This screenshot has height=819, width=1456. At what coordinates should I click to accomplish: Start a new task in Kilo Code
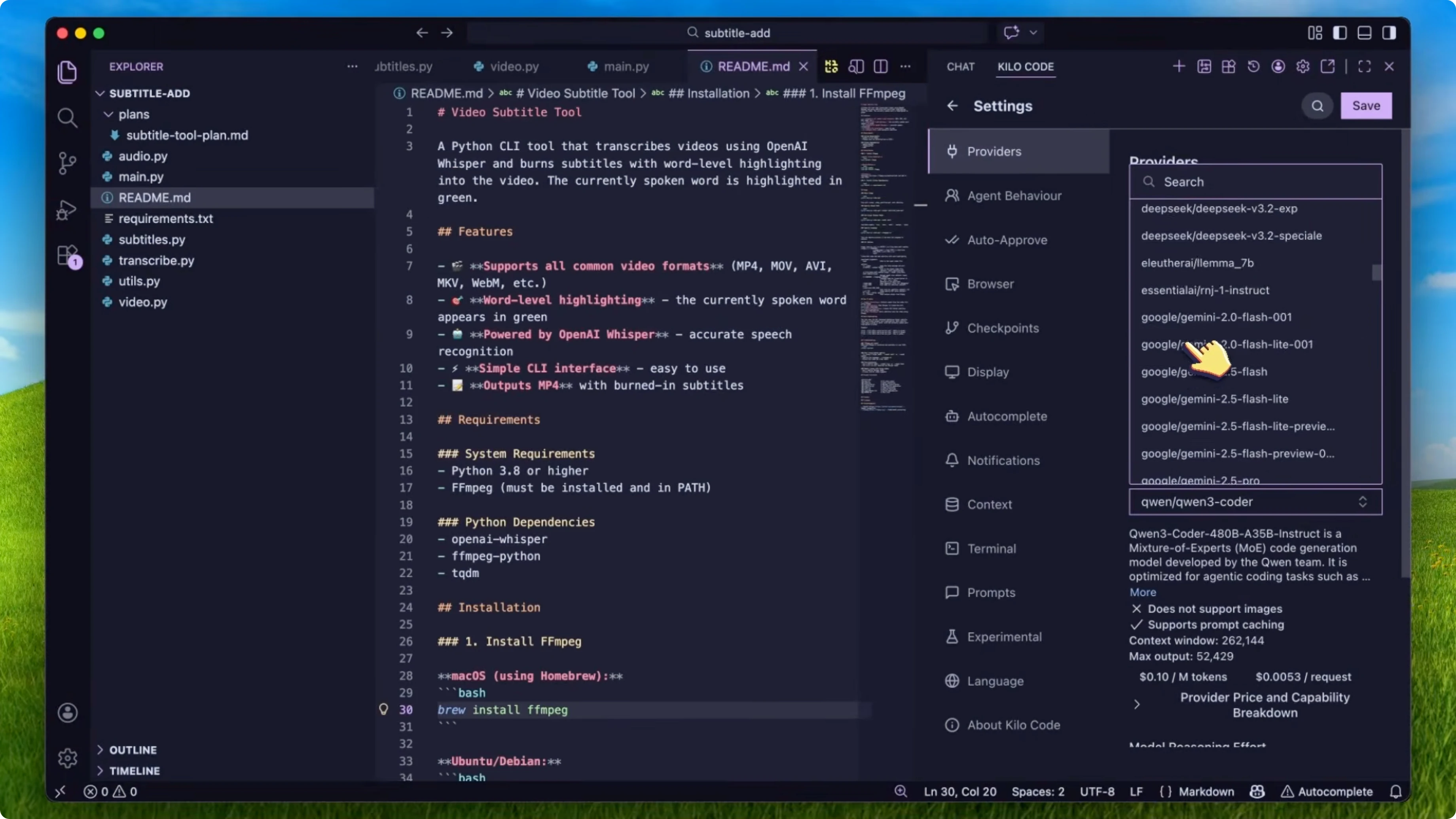(x=1179, y=66)
